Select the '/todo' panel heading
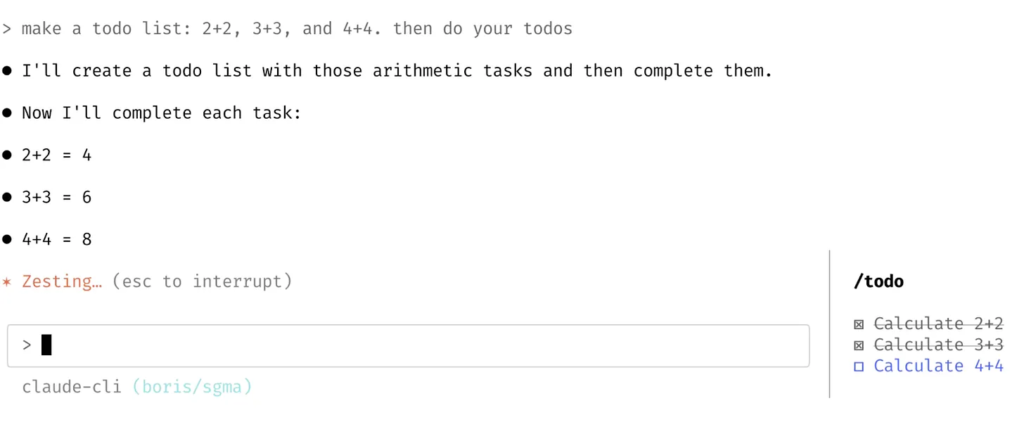This screenshot has width=1024, height=441. (x=878, y=282)
